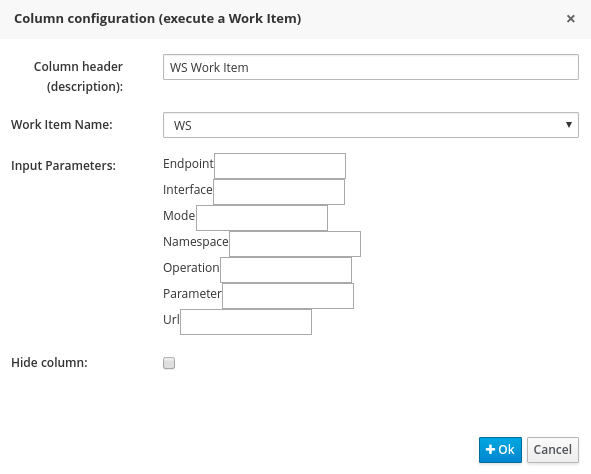Click the plus icon on Ok button
Image resolution: width=591 pixels, height=474 pixels.
(x=490, y=449)
